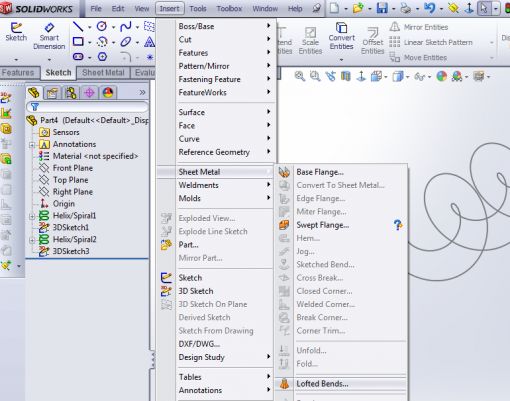
Task: Click the Print icon
Action: coord(406,8)
